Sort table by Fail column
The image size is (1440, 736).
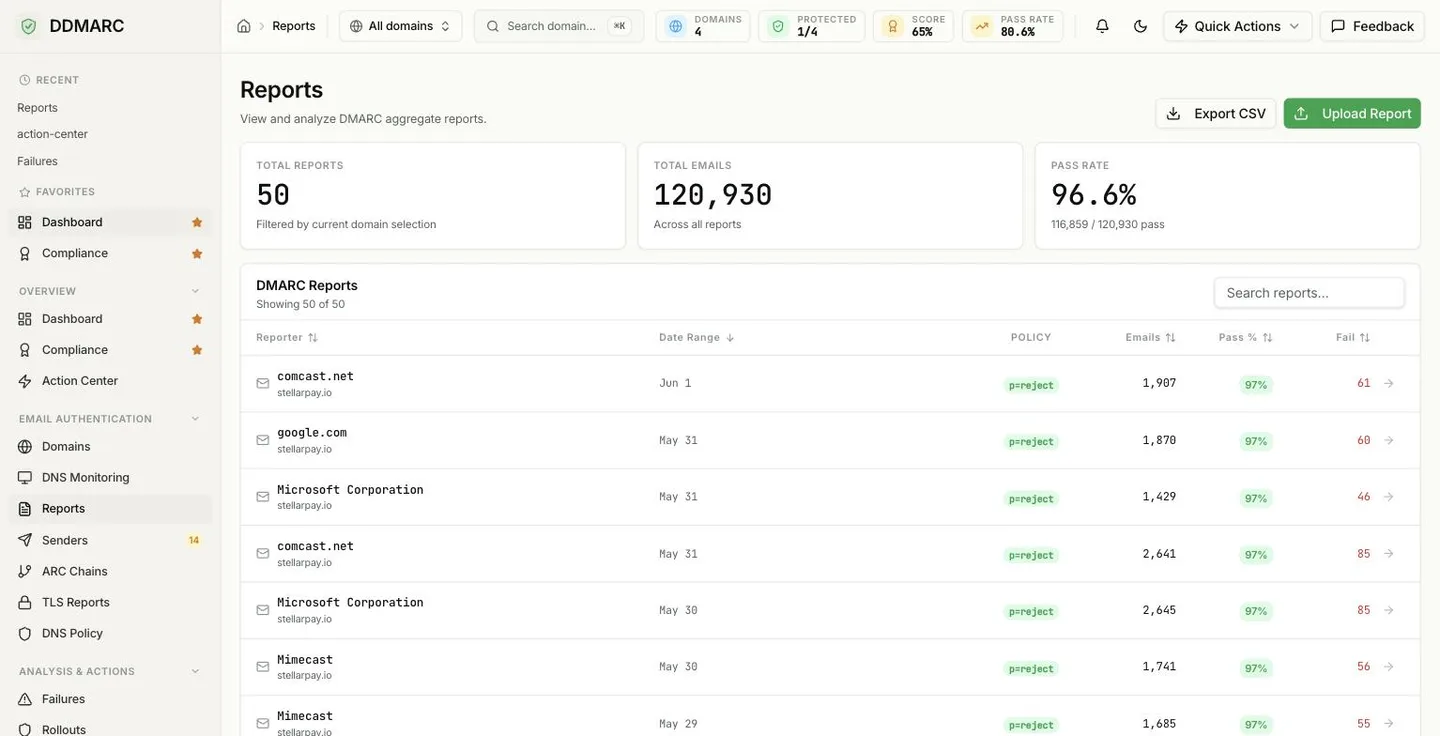point(1353,338)
